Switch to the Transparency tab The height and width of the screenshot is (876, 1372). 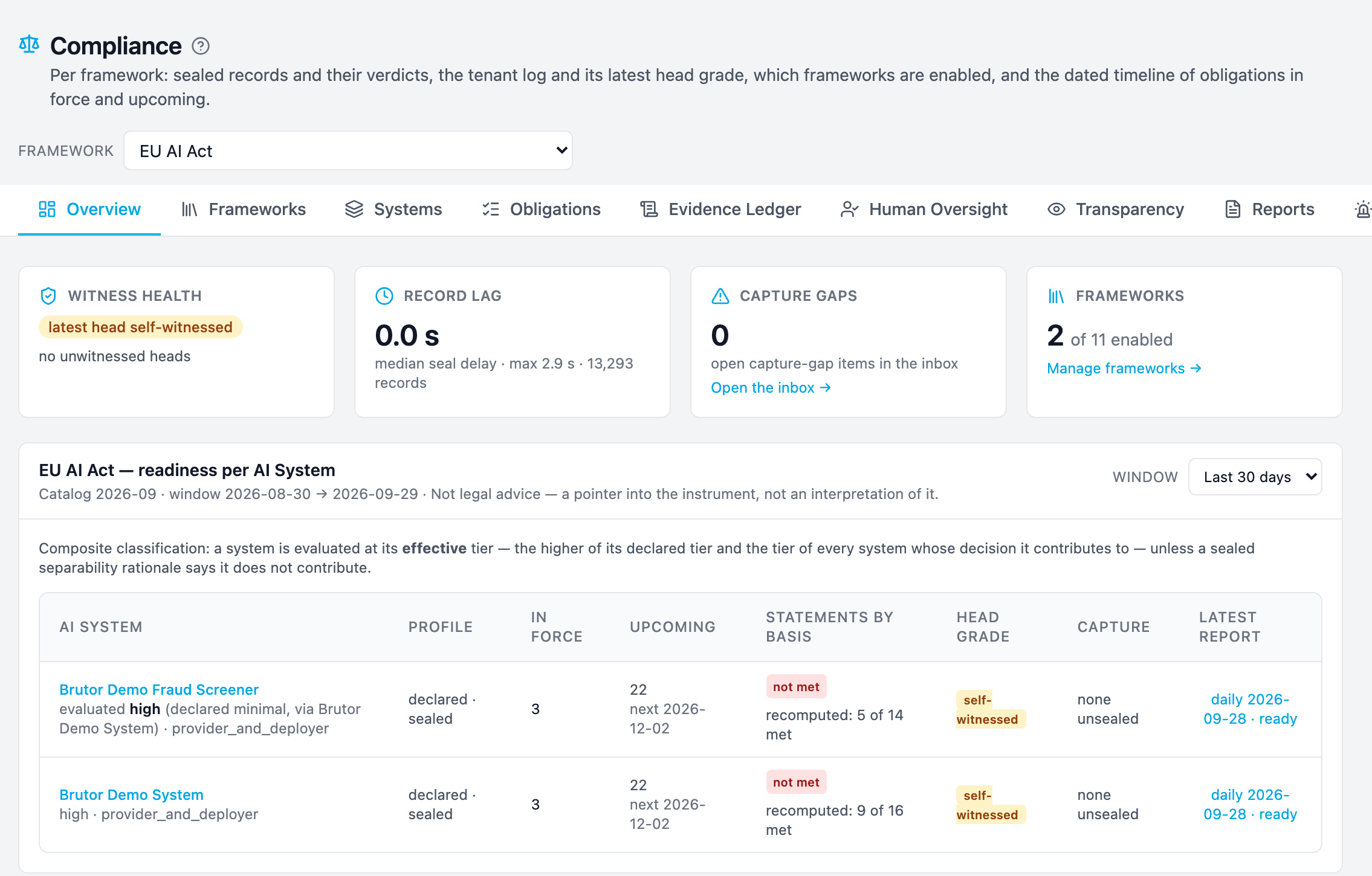pos(1116,210)
